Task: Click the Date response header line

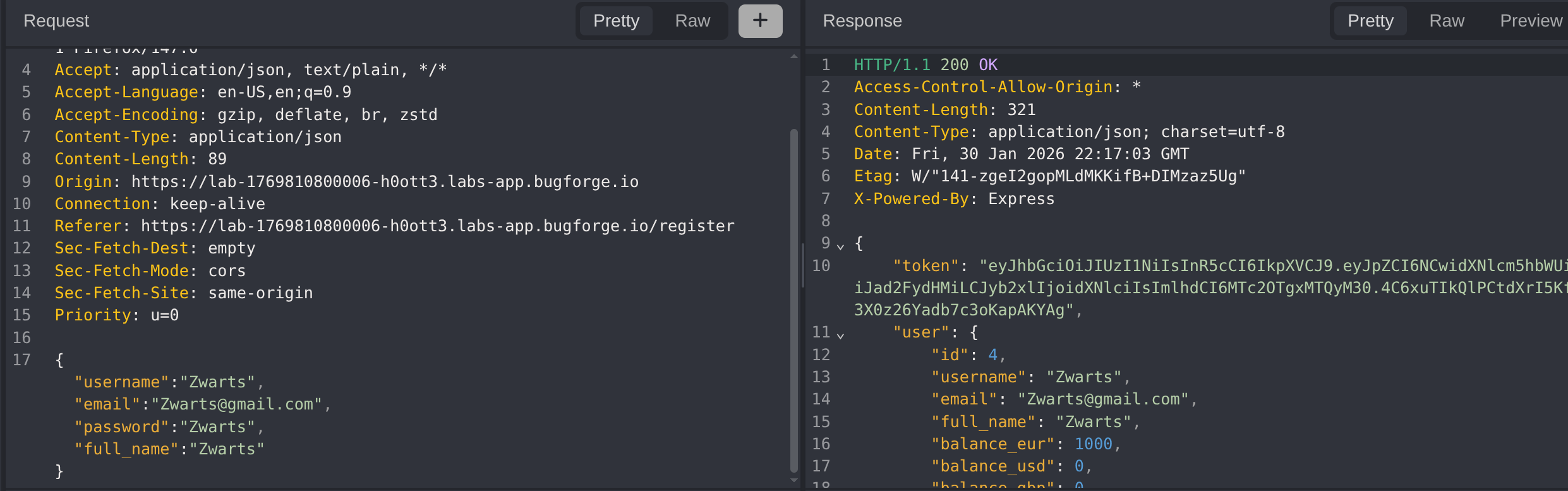Action: pyautogui.click(x=1022, y=154)
